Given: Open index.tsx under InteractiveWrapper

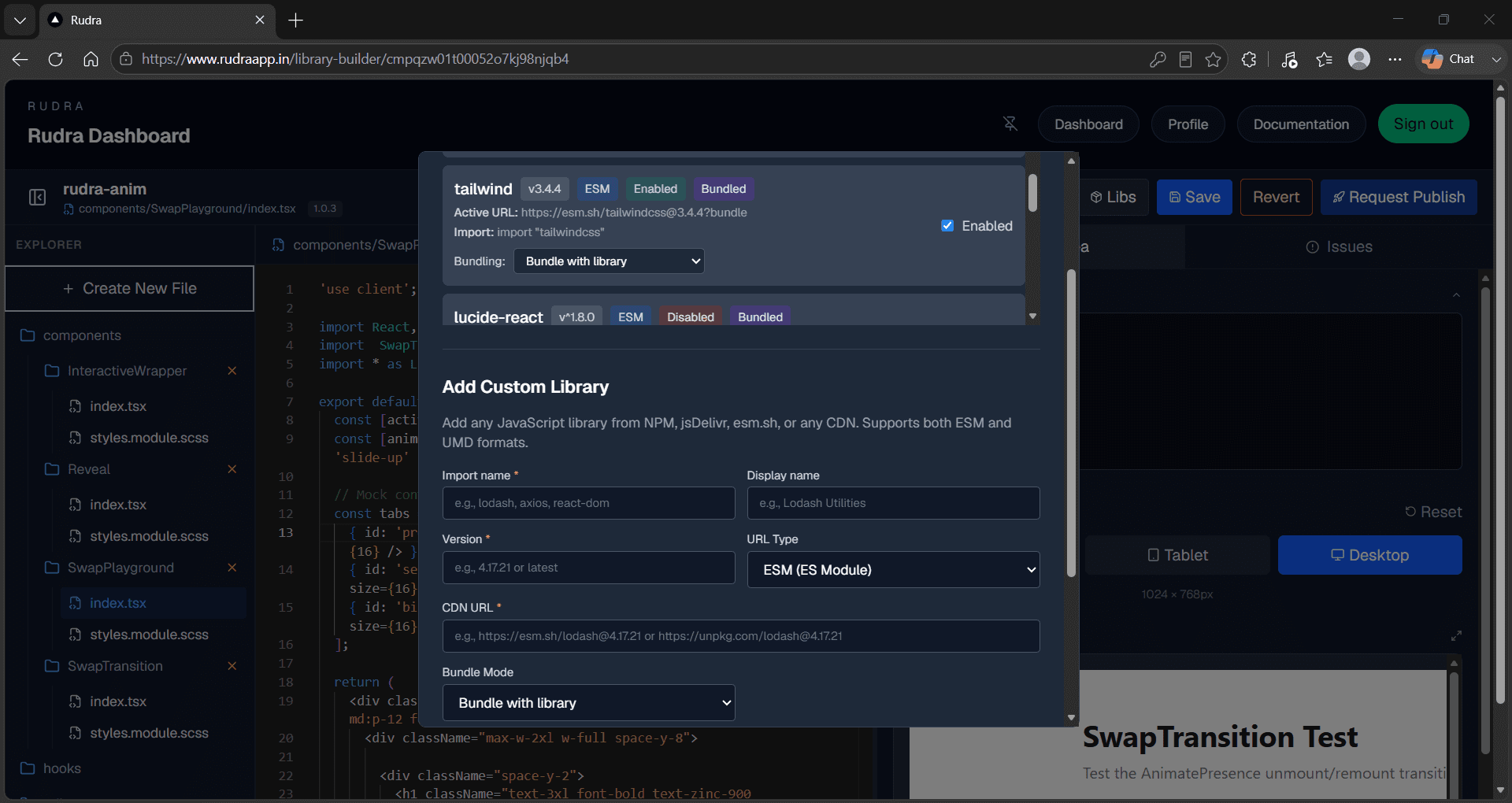Looking at the screenshot, I should pyautogui.click(x=118, y=406).
